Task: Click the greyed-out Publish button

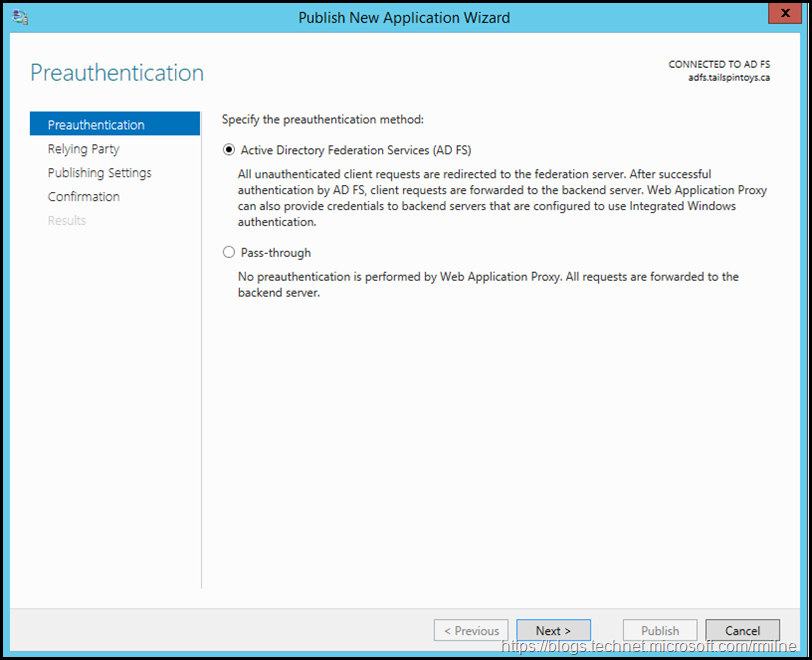Action: (660, 631)
